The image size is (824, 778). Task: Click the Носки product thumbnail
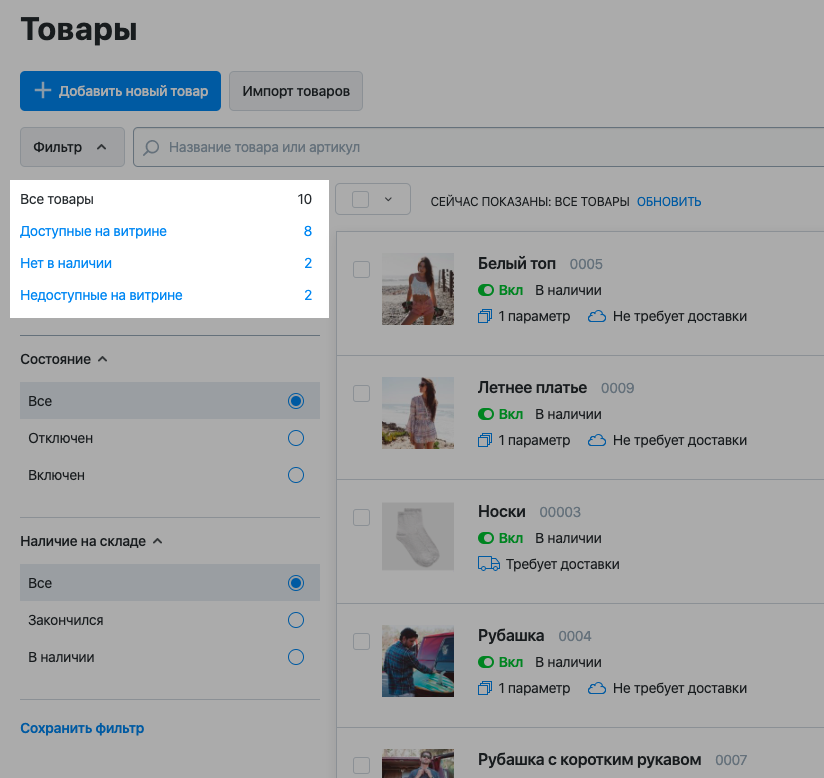click(x=418, y=536)
